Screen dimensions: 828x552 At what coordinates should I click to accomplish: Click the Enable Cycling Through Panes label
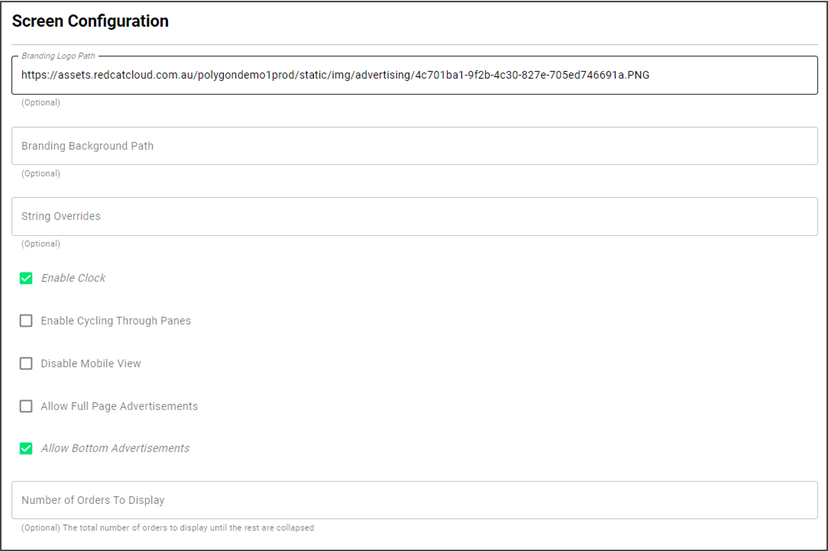(x=116, y=321)
